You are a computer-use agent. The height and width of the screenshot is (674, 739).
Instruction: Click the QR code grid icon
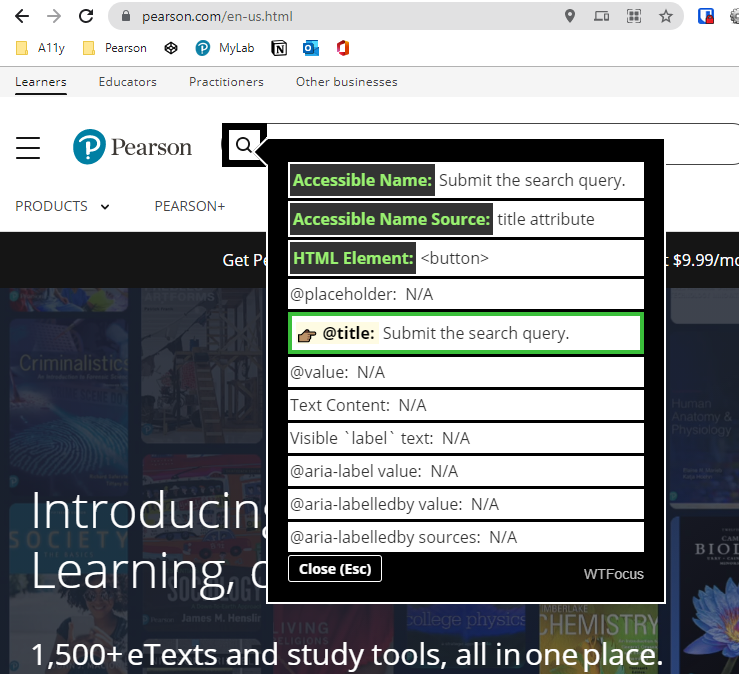(x=634, y=16)
